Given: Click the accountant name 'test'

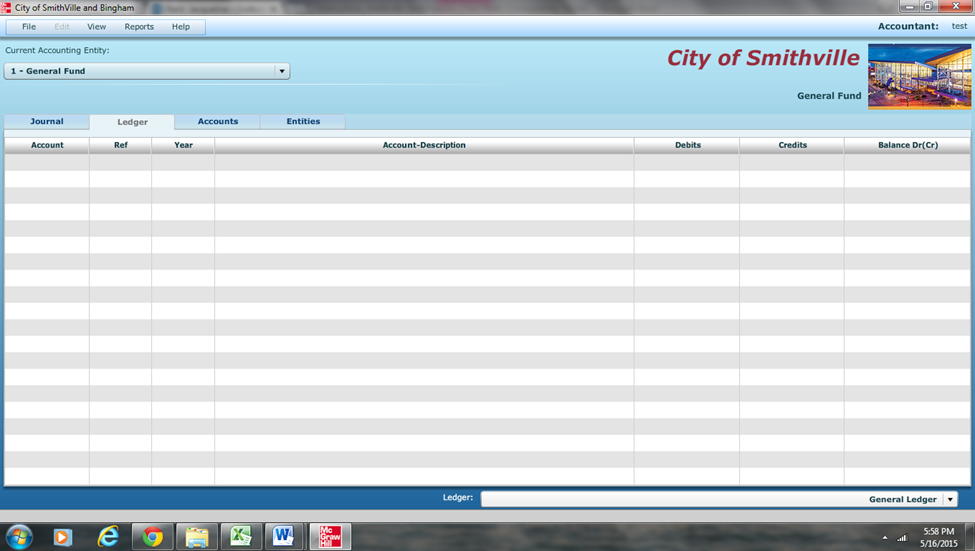Looking at the screenshot, I should [x=959, y=26].
